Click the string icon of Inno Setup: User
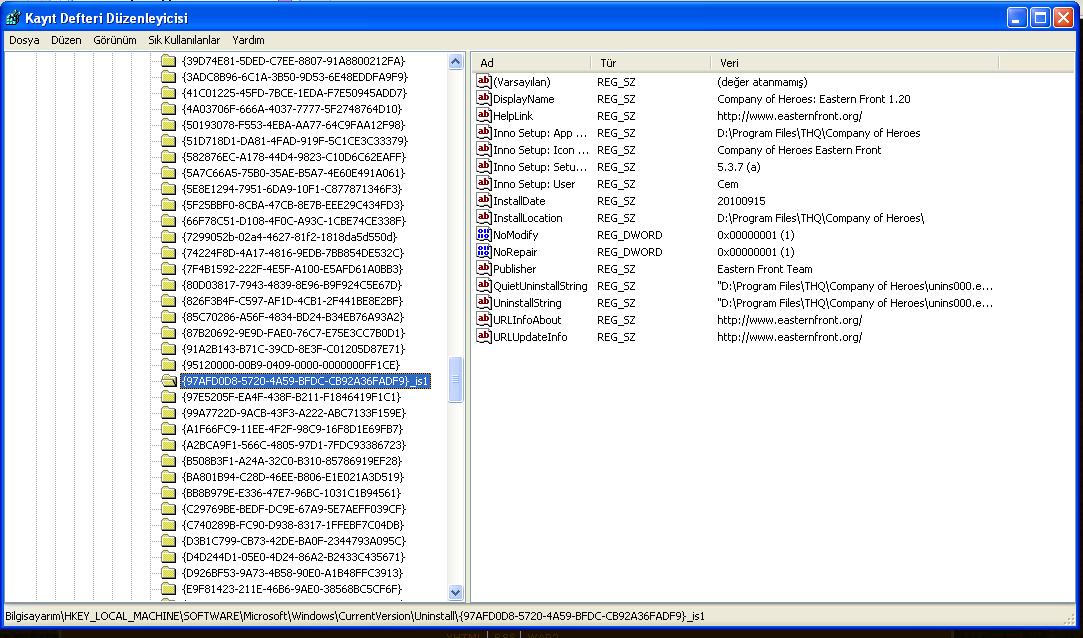Viewport: 1083px width, 638px height. click(x=483, y=184)
